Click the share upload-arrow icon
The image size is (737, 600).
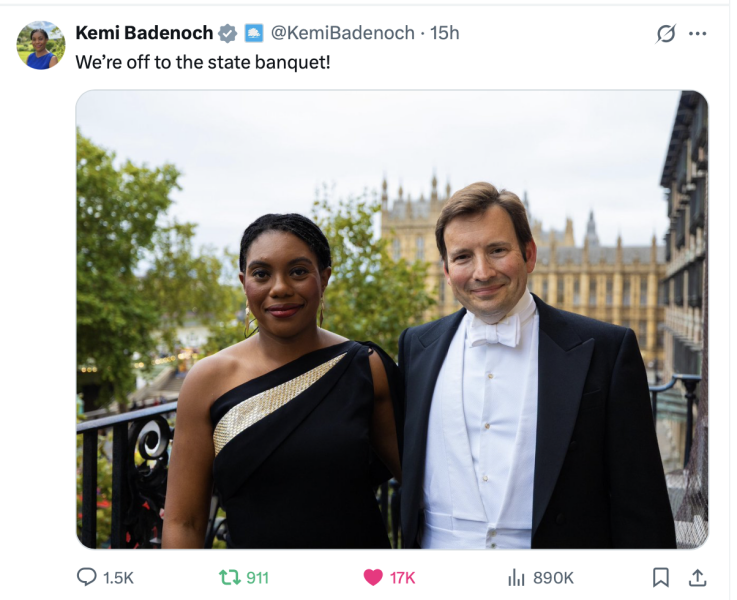[698, 577]
